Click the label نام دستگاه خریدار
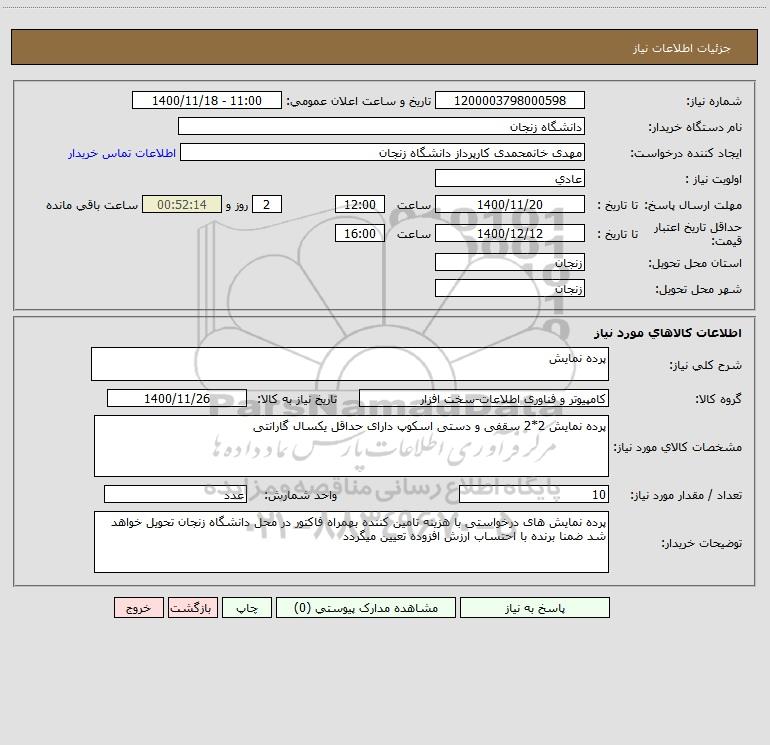This screenshot has height=745, width=770. click(x=695, y=128)
